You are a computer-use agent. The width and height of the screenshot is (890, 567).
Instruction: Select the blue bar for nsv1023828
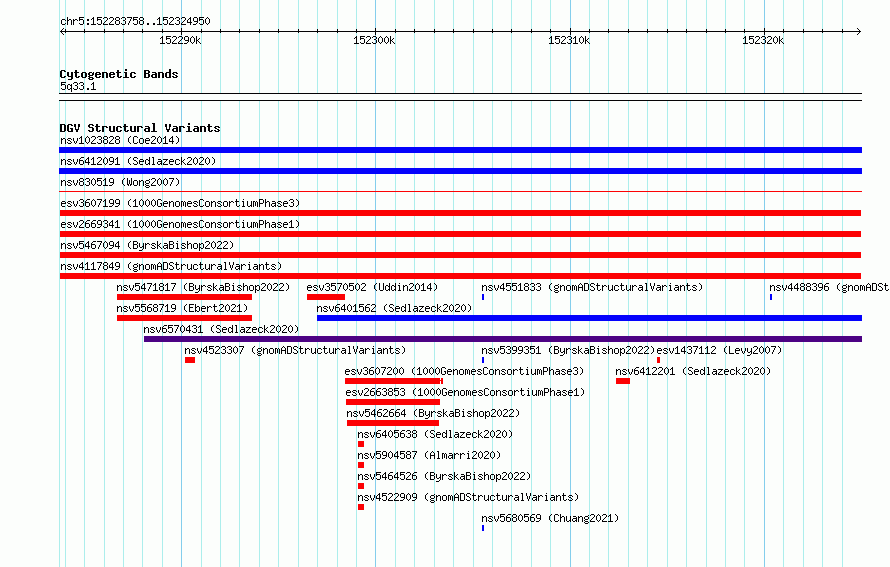click(x=460, y=150)
